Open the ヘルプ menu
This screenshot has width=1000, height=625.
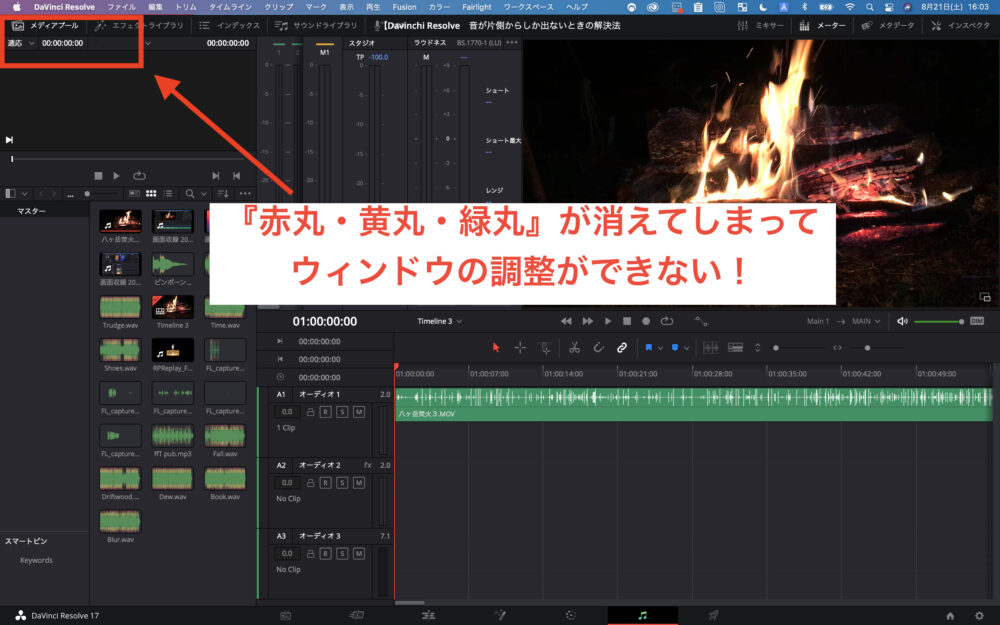[x=577, y=7]
